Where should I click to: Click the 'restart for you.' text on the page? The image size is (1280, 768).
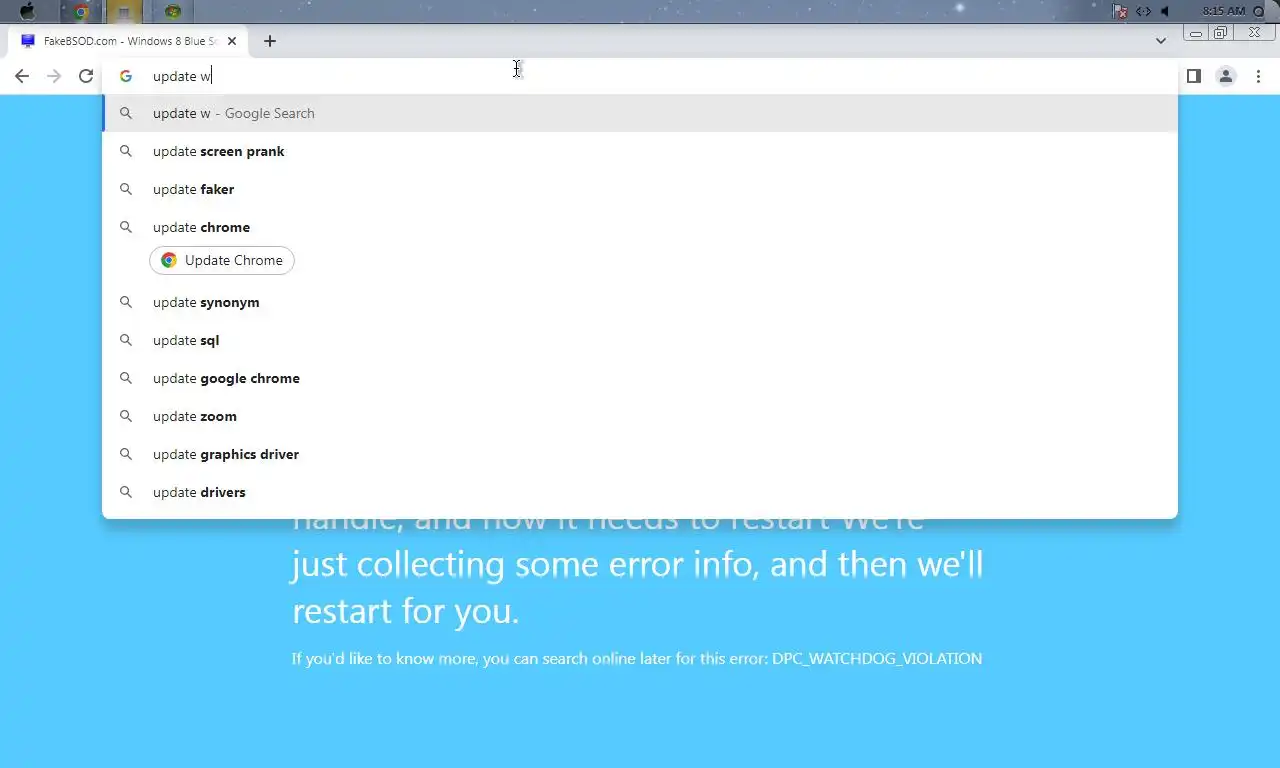point(406,611)
